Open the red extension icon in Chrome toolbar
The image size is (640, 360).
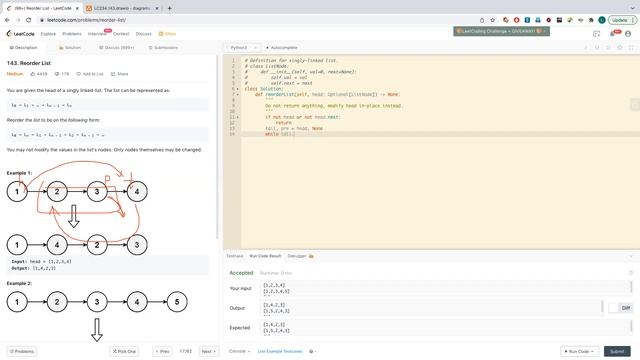point(516,20)
